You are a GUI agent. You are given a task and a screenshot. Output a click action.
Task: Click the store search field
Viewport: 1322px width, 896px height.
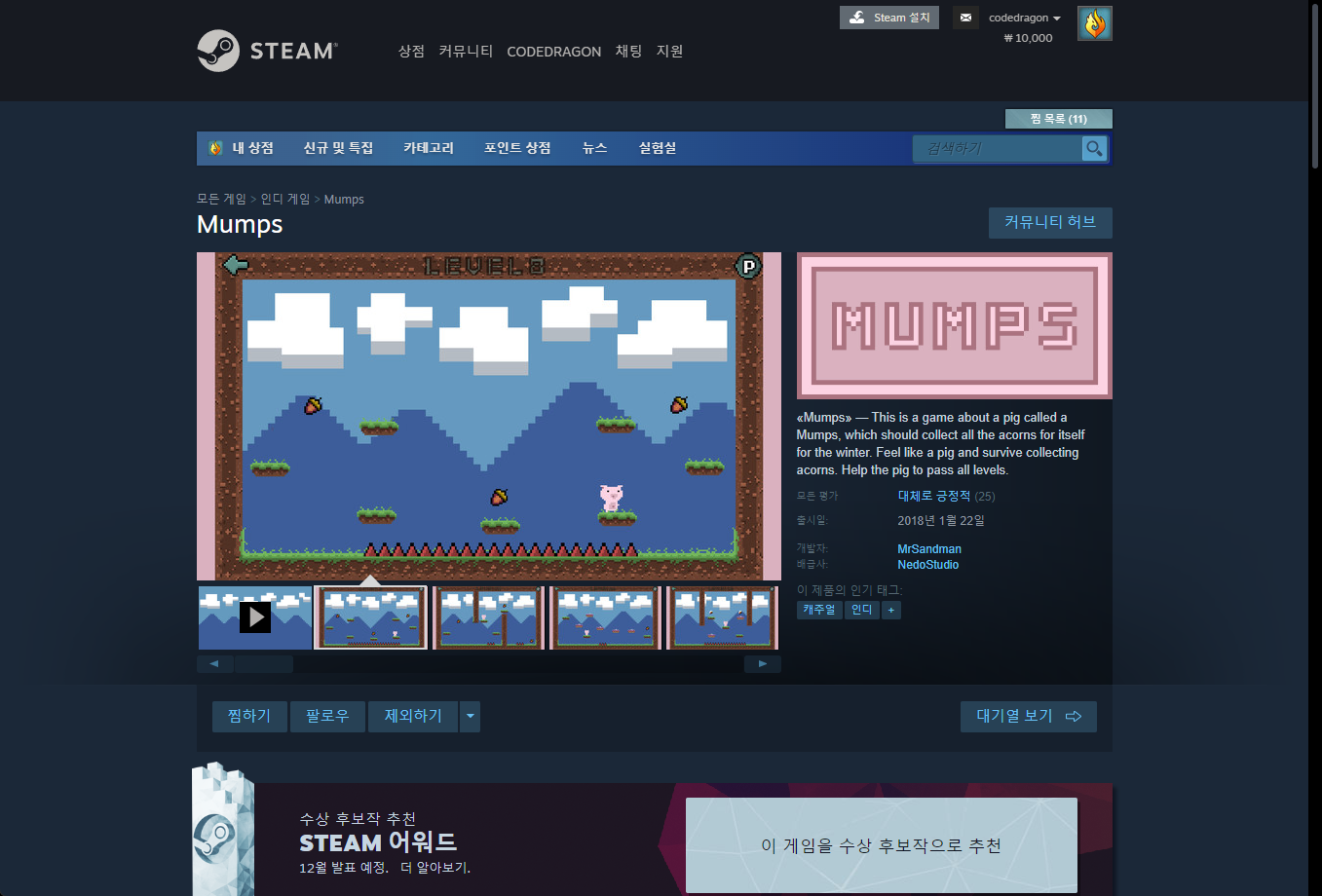pos(997,148)
